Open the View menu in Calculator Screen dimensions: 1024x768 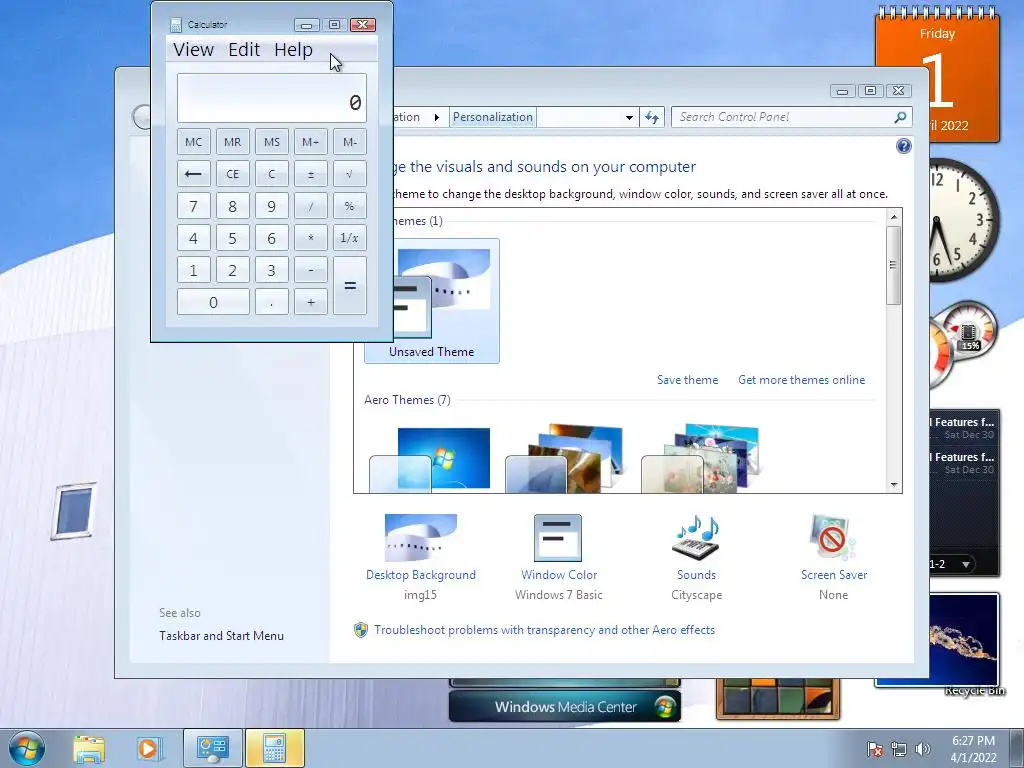[193, 50]
